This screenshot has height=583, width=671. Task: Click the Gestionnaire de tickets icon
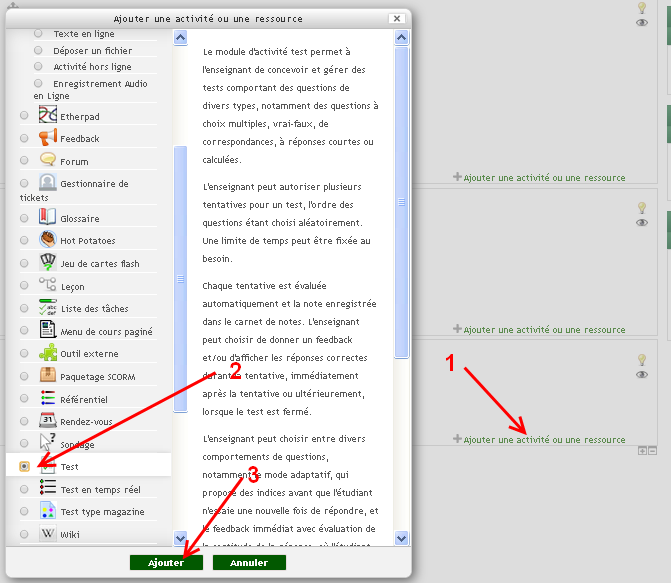point(48,182)
